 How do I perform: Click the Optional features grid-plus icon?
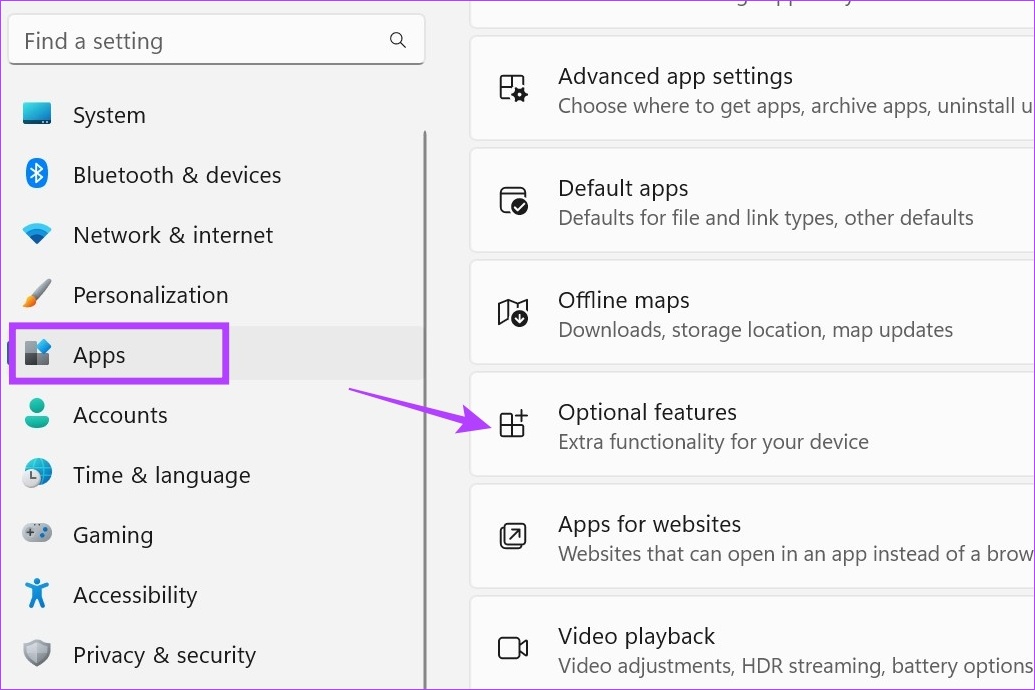click(x=513, y=424)
